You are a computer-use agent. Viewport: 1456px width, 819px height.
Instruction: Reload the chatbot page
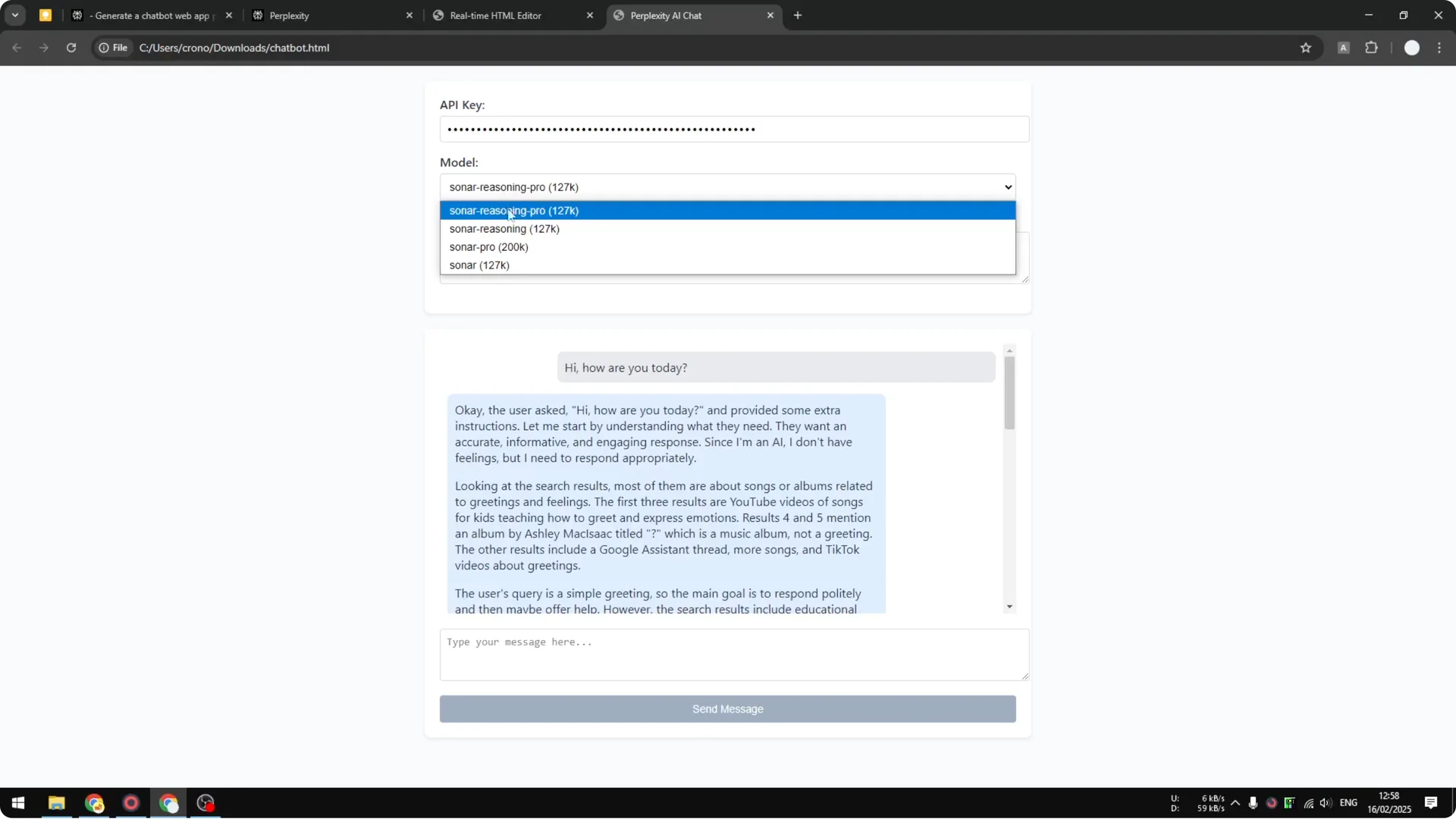click(71, 48)
